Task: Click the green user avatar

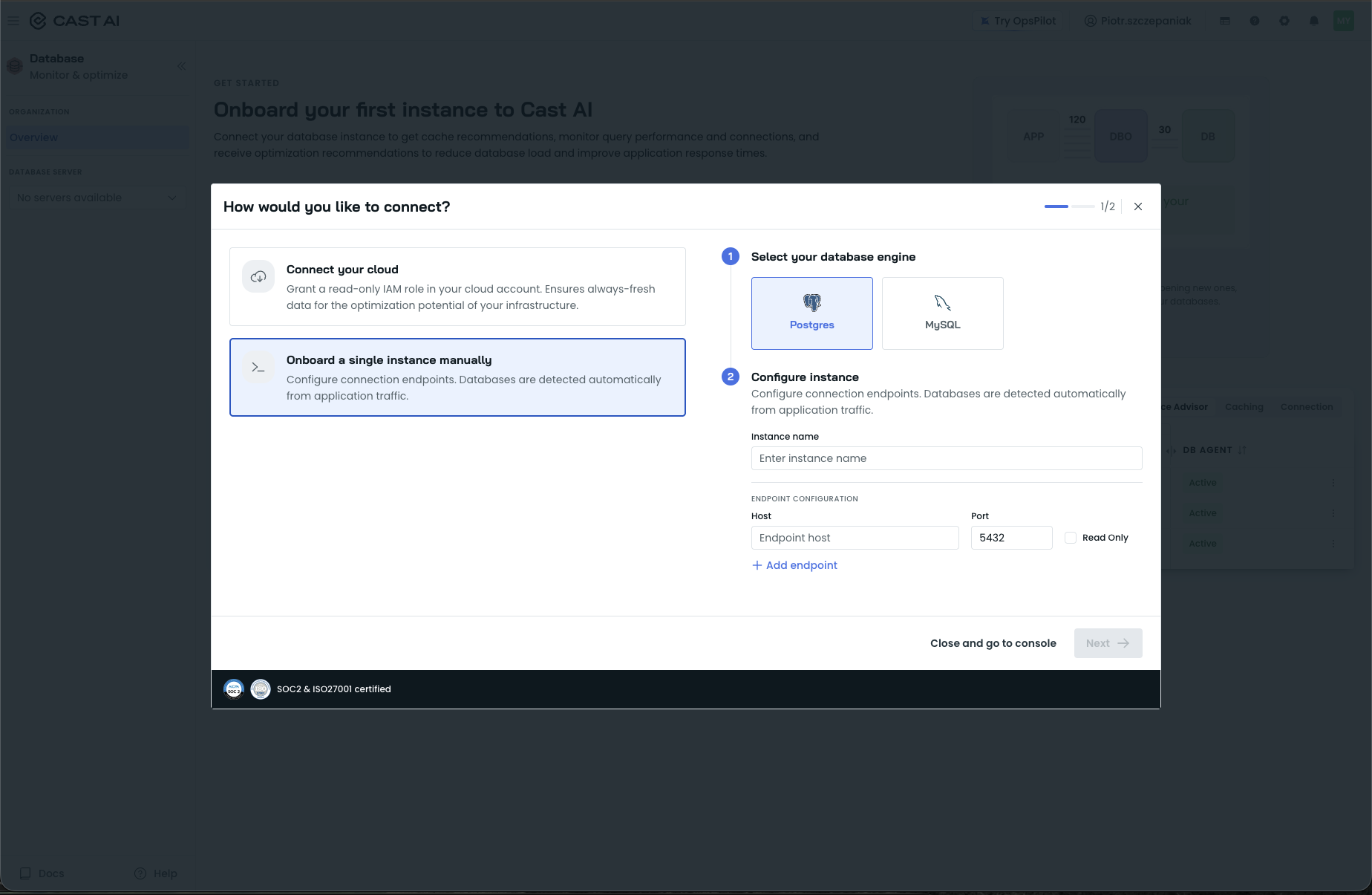Action: click(1344, 21)
